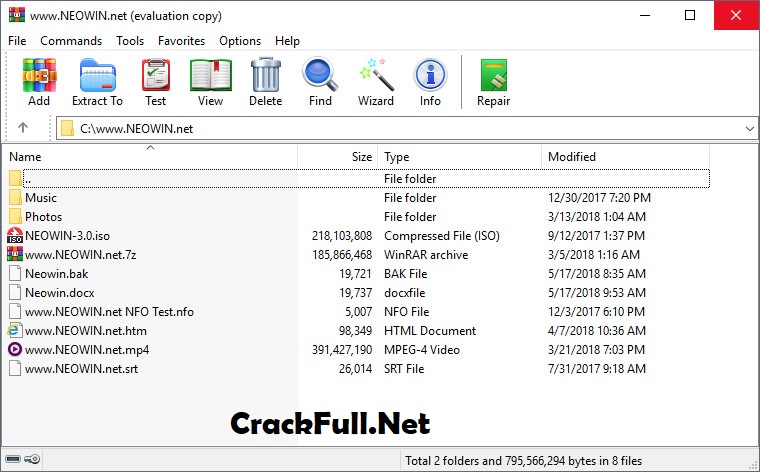Open the Commands menu
Screen dimensions: 760x472
[71, 41]
